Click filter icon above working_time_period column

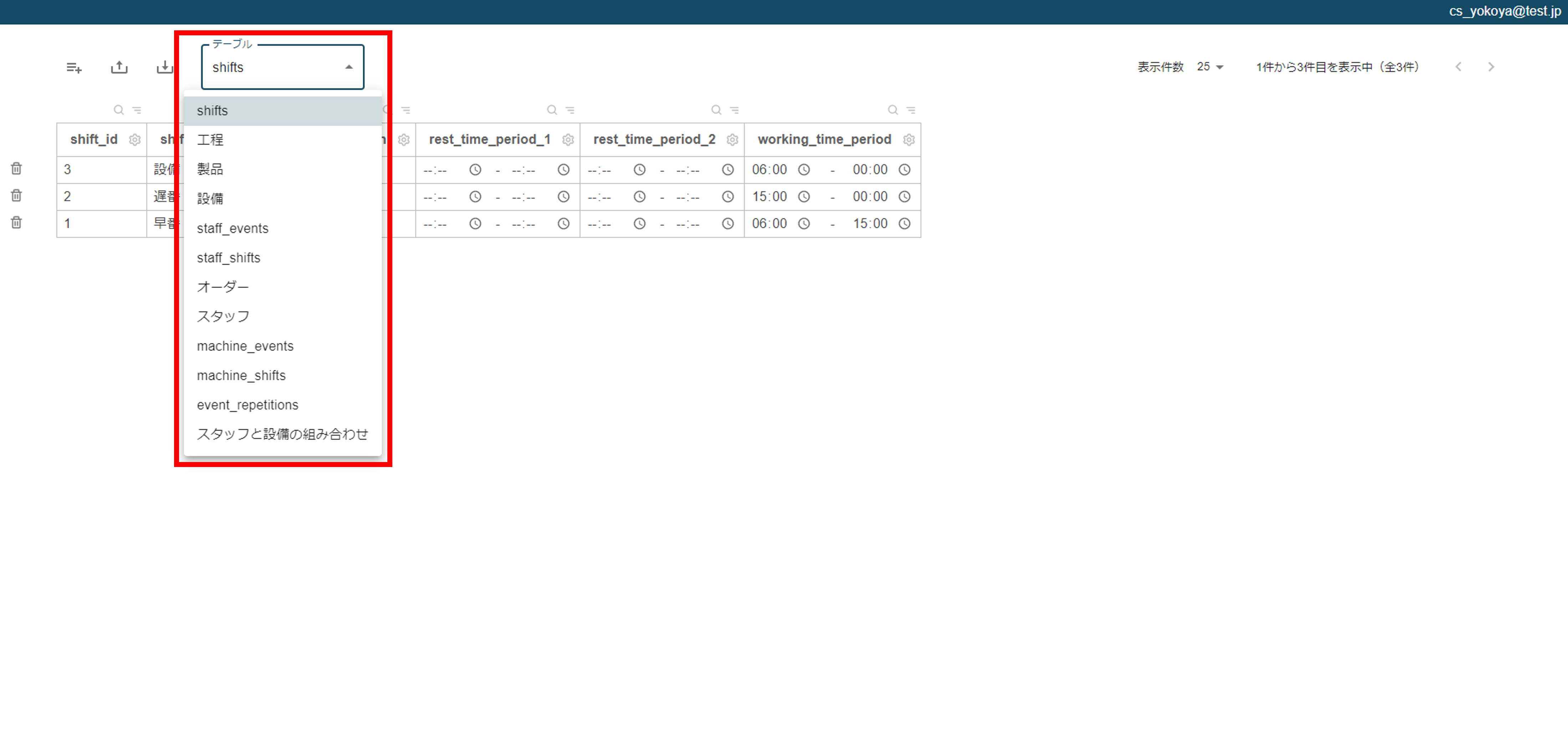click(x=911, y=110)
